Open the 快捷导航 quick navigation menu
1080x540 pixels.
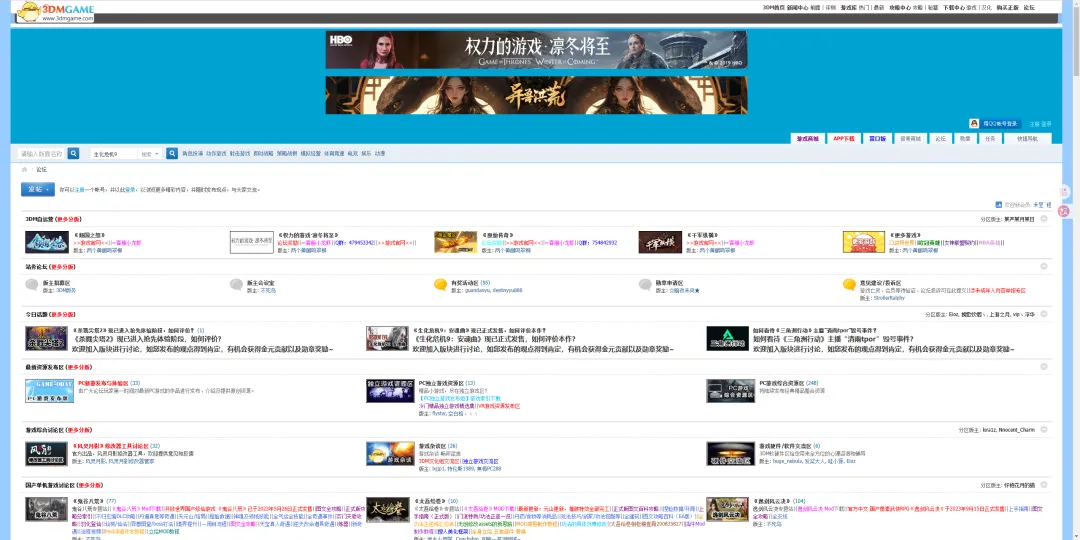tap(1027, 138)
